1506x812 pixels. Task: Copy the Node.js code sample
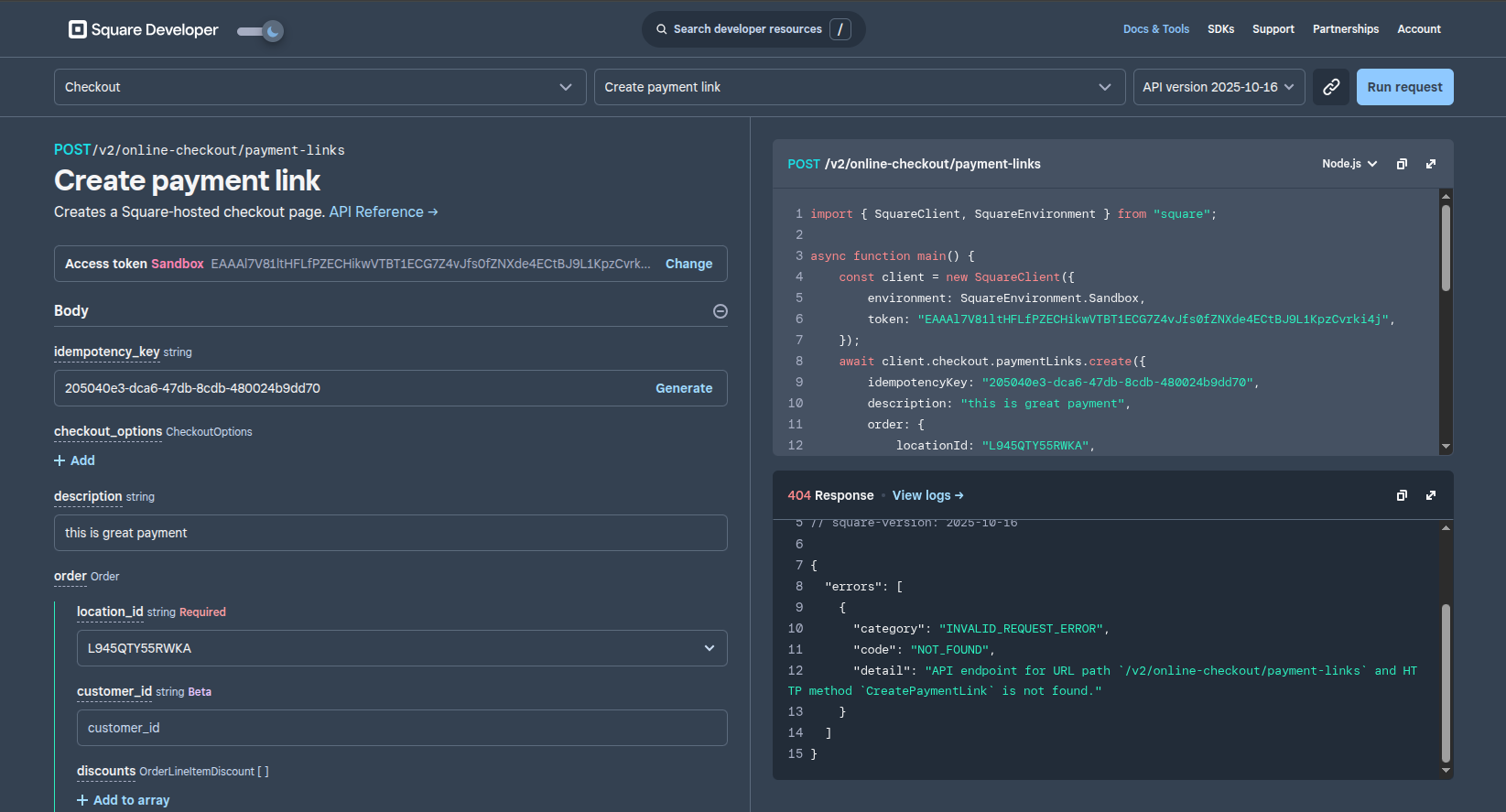[x=1402, y=164]
